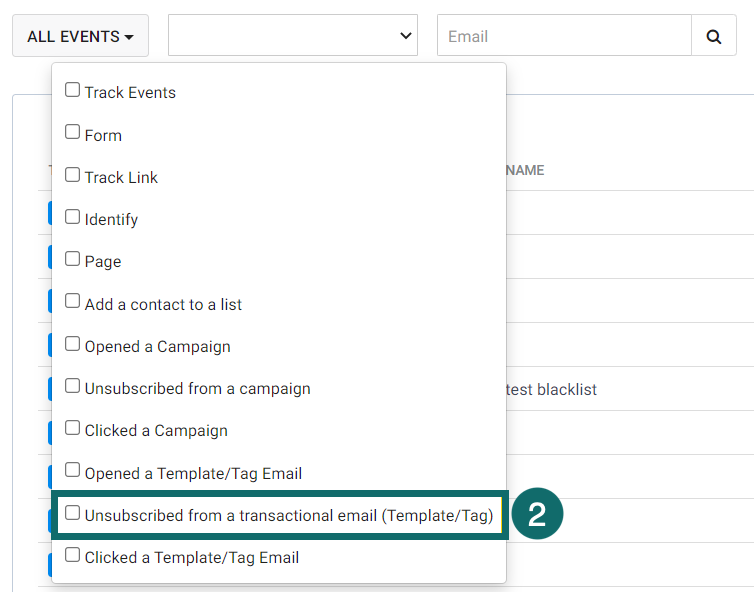Check Add a contact to a list
754x592 pixels.
point(72,301)
